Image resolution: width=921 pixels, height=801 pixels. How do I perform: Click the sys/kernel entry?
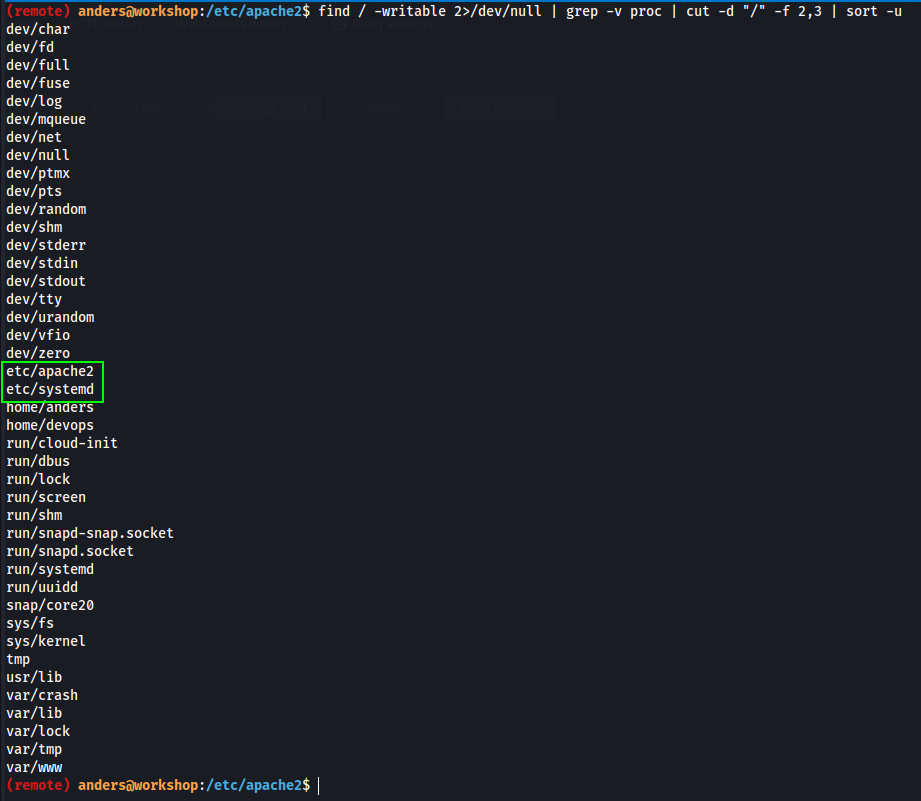tap(46, 641)
